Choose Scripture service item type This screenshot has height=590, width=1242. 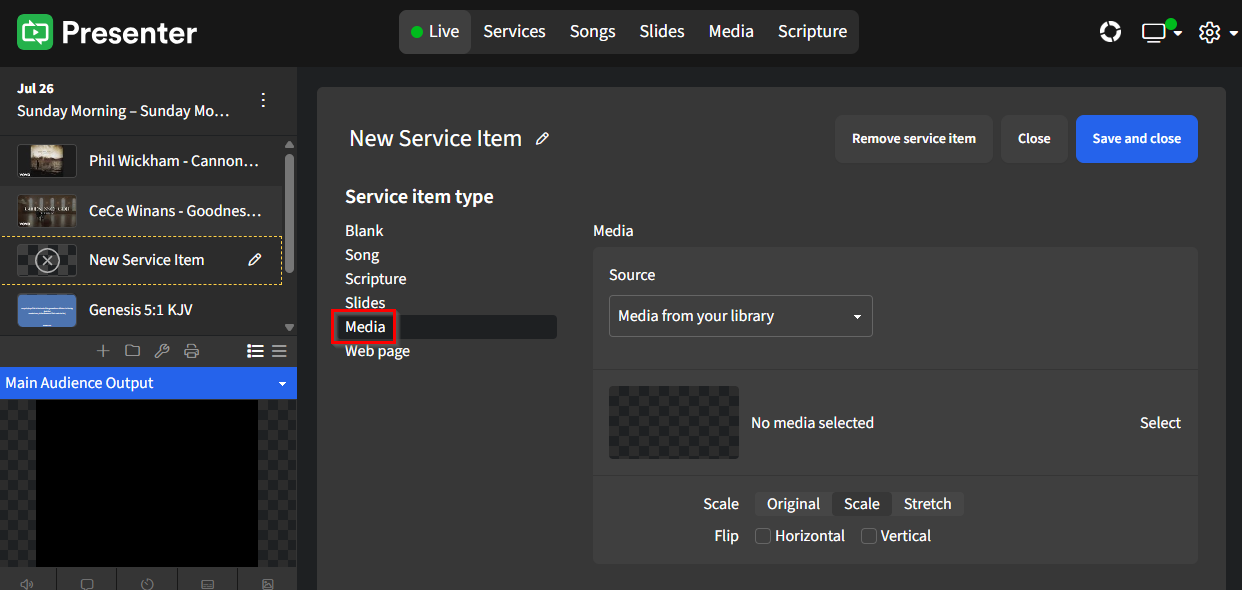[376, 279]
